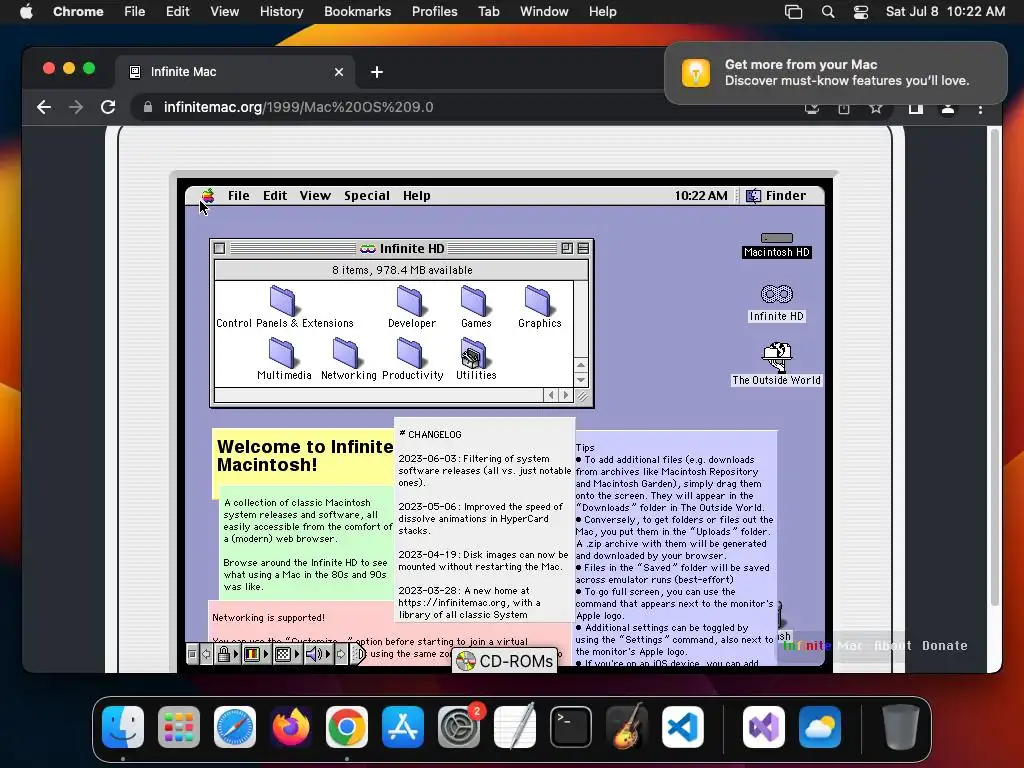Open the Finder application menu
This screenshot has width=1024, height=768.
(x=776, y=195)
